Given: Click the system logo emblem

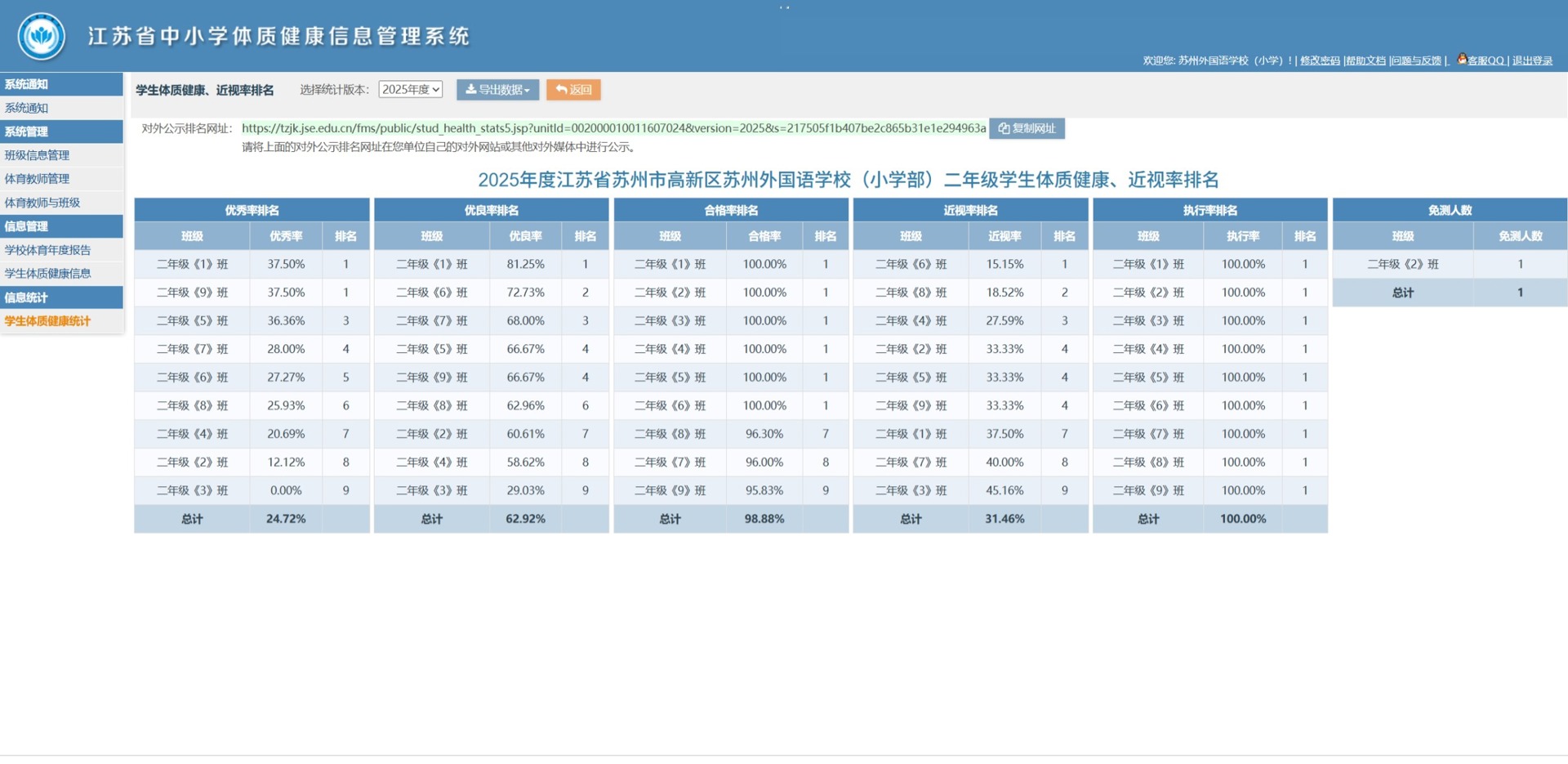Looking at the screenshot, I should 42,36.
